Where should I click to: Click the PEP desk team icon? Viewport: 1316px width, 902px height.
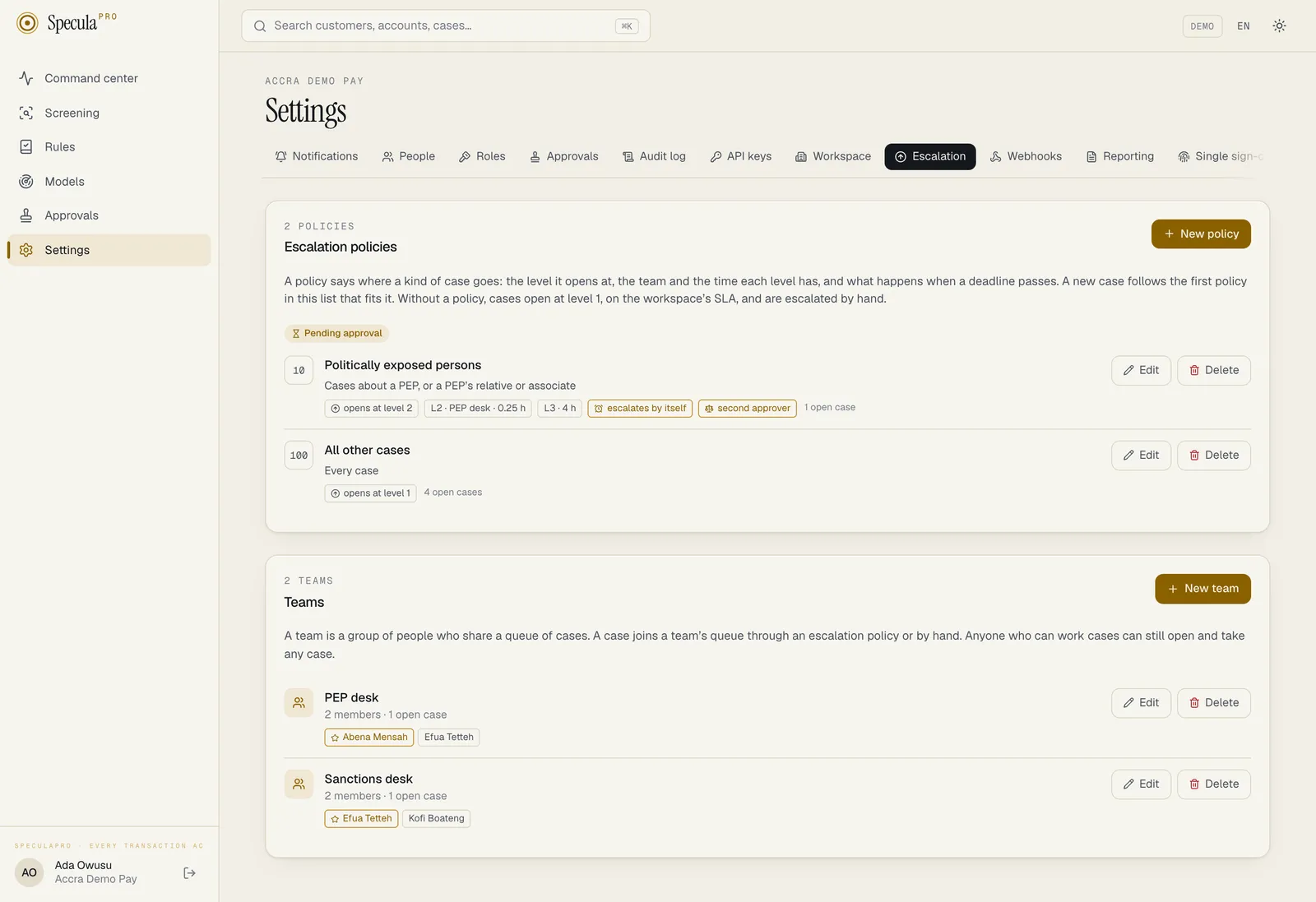299,703
